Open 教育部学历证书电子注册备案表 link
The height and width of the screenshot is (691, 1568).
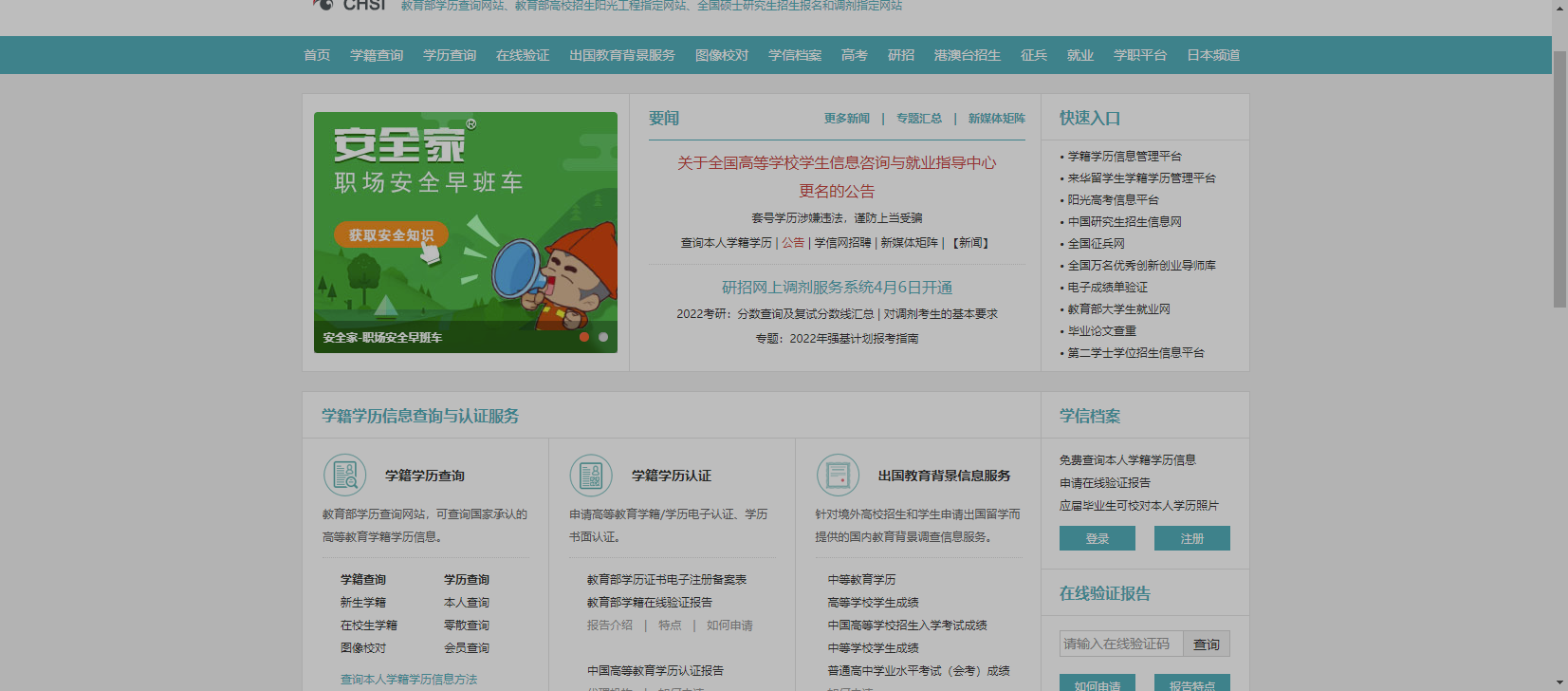(x=667, y=580)
